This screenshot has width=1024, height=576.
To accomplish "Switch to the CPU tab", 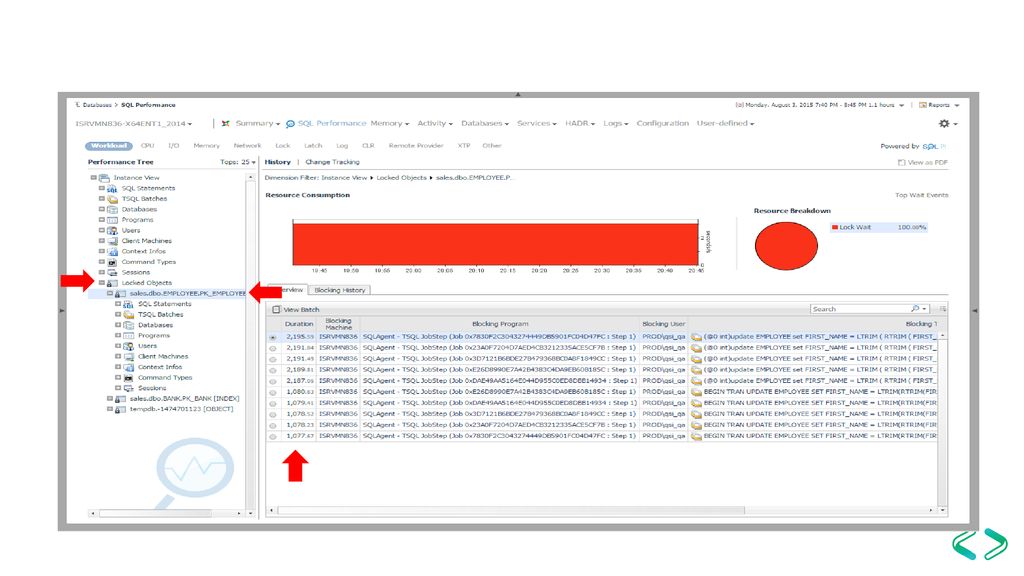I will [x=148, y=146].
